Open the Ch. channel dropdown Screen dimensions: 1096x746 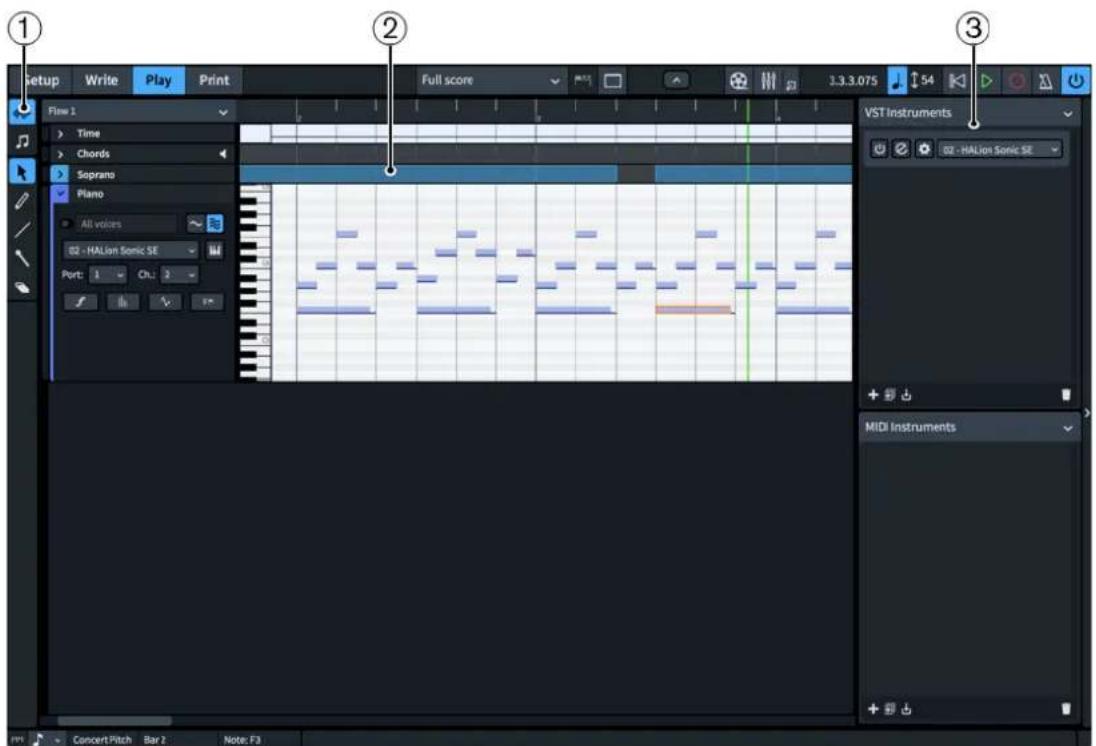tap(179, 275)
